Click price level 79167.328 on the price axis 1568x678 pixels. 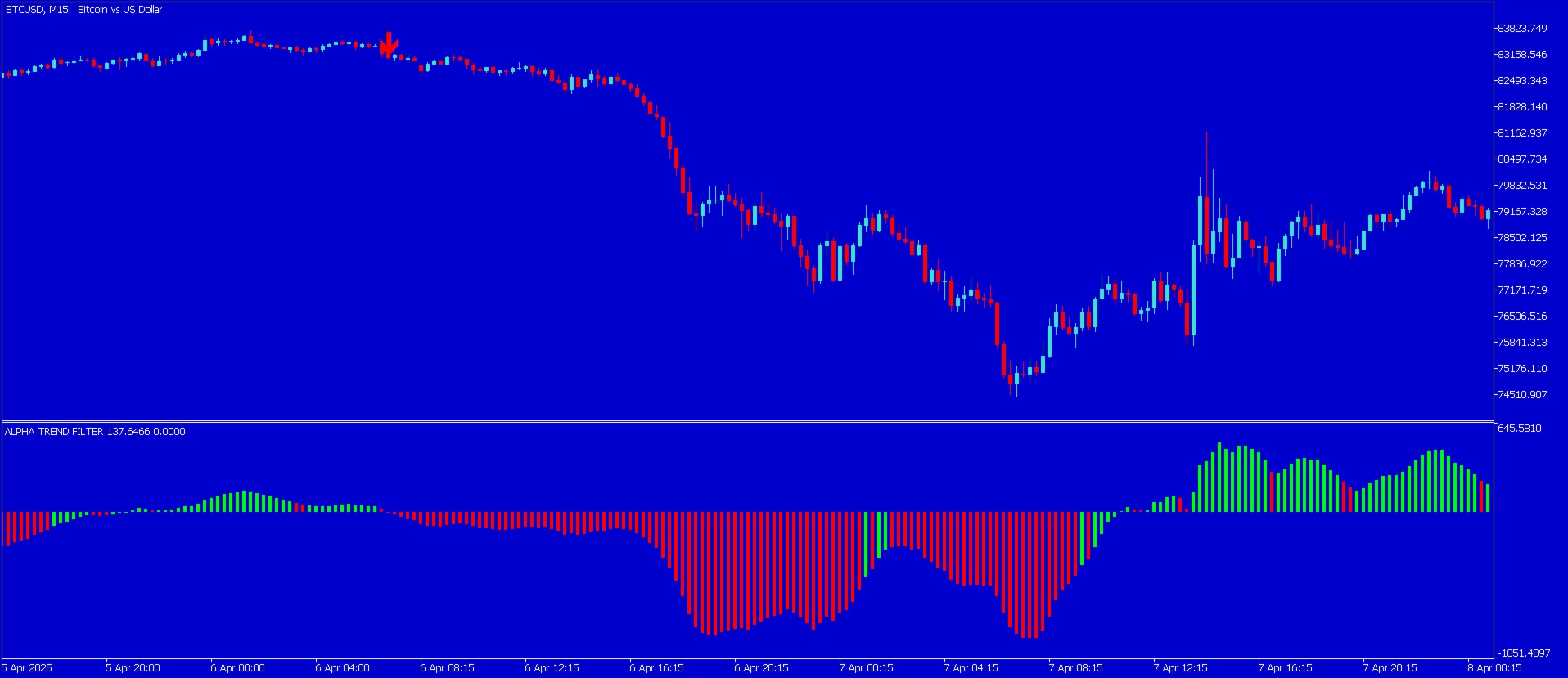[x=1522, y=212]
